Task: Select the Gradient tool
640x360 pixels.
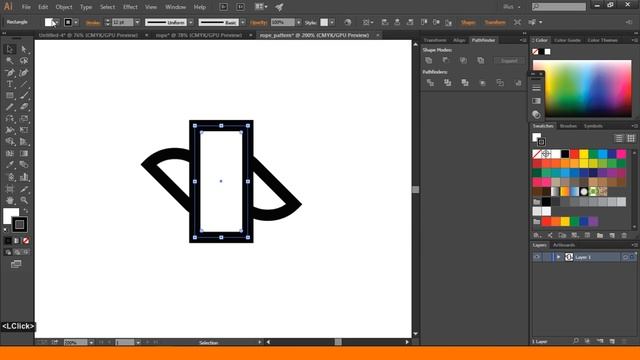Action: [x=24, y=153]
